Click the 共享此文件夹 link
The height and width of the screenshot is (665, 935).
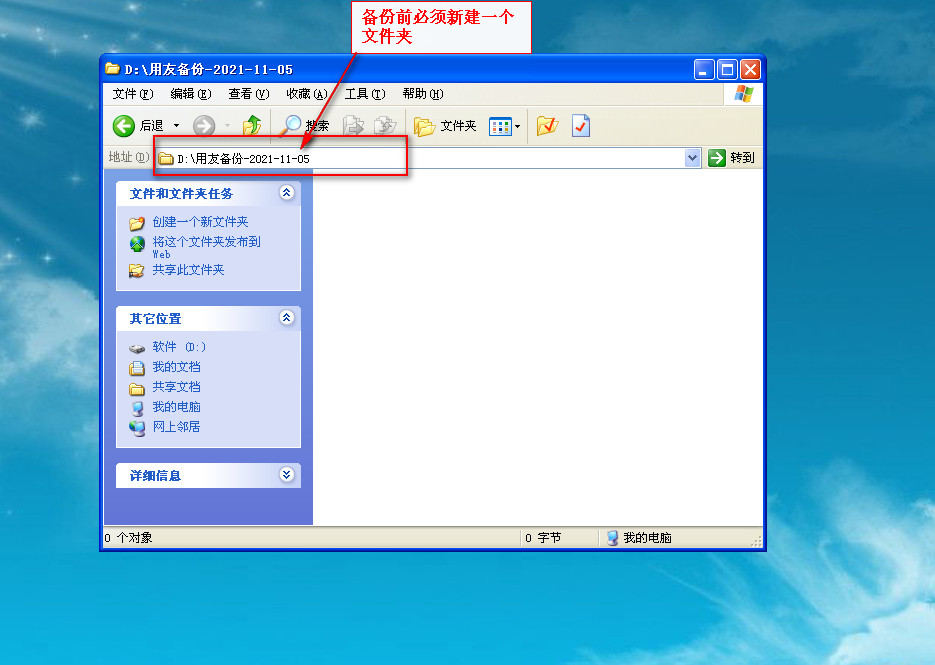click(x=188, y=270)
